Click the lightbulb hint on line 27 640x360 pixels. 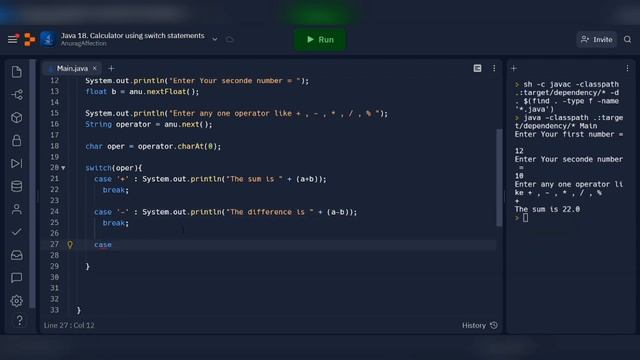tap(70, 244)
